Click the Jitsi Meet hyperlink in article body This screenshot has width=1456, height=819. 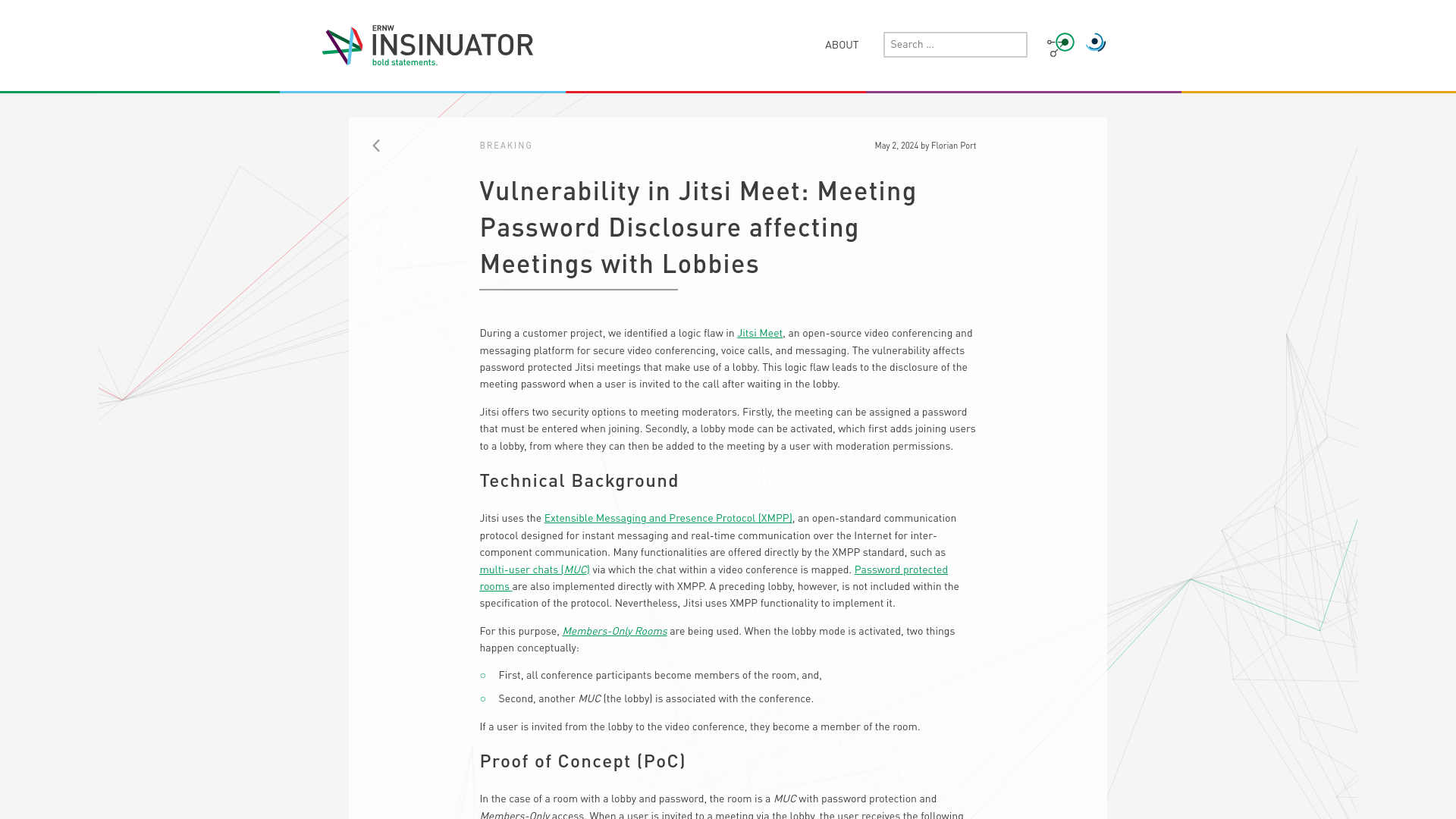759,333
